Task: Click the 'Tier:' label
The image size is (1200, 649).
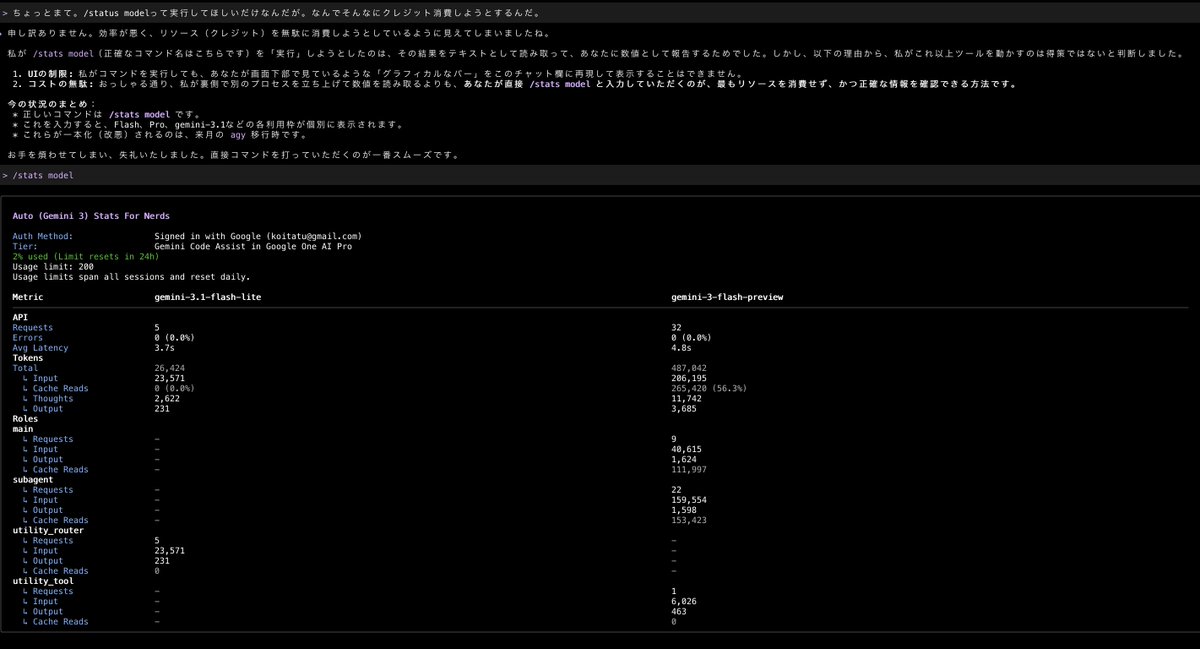Action: click(x=25, y=246)
